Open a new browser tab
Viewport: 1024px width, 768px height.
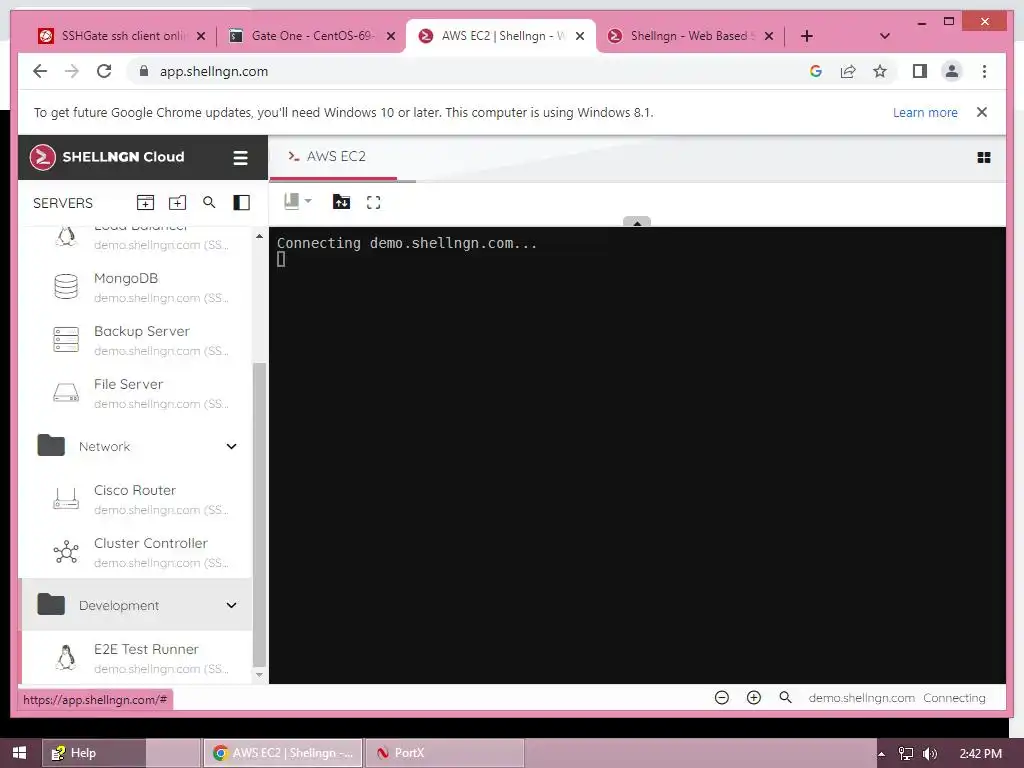[x=807, y=36]
